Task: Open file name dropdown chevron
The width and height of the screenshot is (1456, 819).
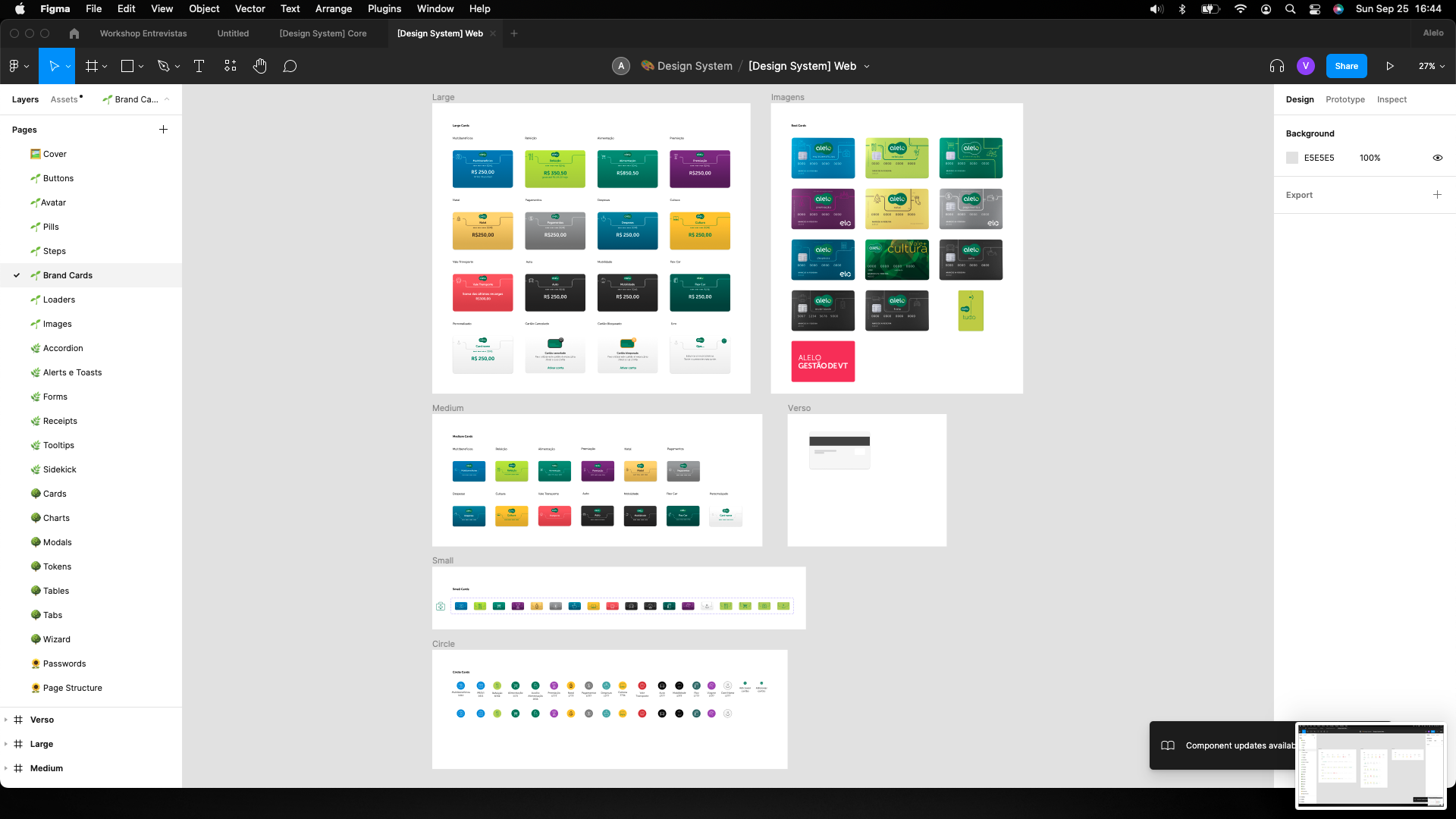Action: coord(867,66)
